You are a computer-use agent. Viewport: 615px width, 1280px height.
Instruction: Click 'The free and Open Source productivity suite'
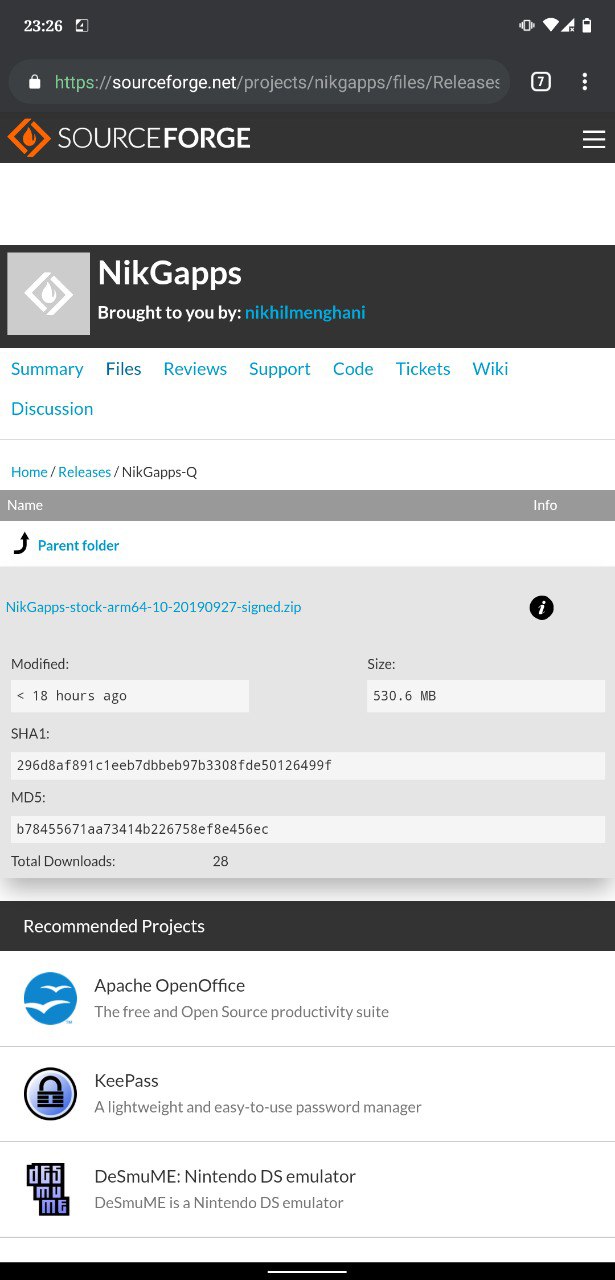click(x=241, y=1012)
